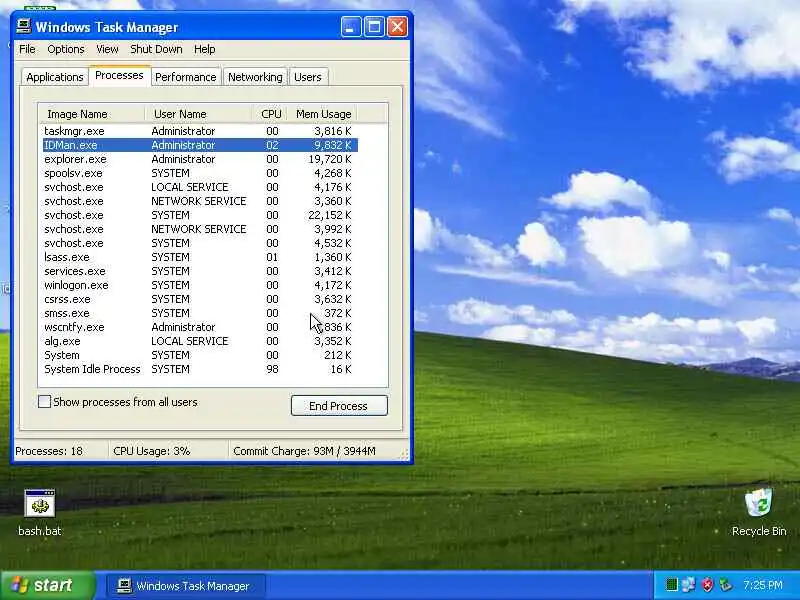The width and height of the screenshot is (800, 600).
Task: Click Windows Task Manager taskbar button
Action: point(186,586)
